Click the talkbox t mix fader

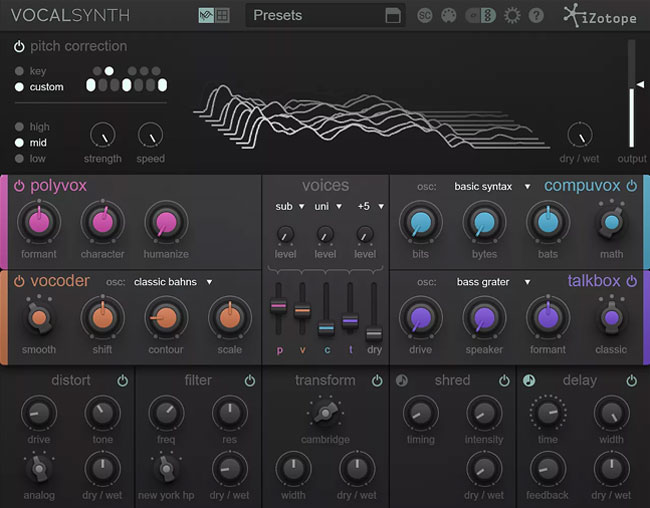(x=350, y=321)
